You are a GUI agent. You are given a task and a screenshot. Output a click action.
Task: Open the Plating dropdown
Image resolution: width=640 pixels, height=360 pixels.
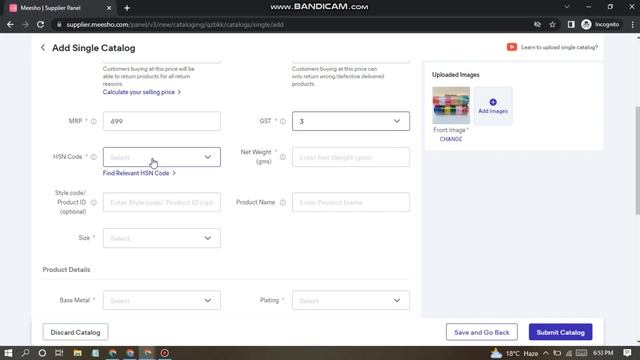351,300
